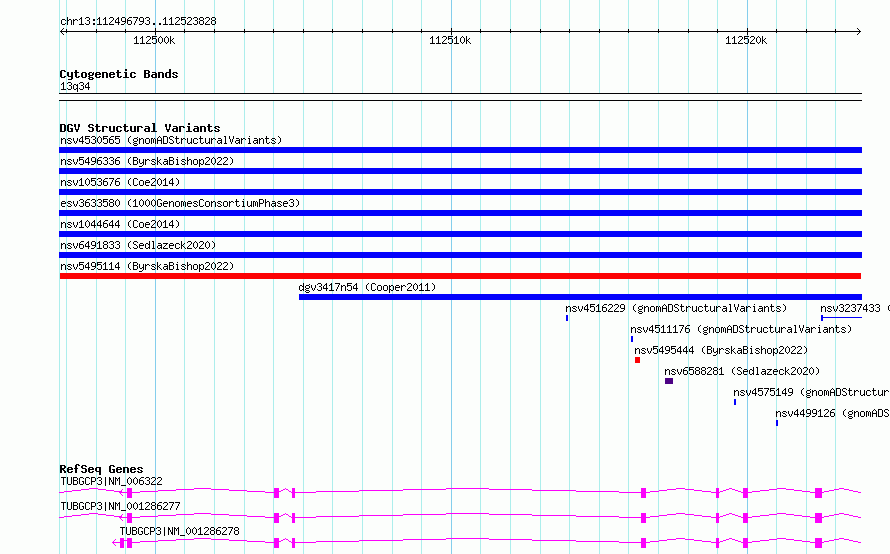This screenshot has height=554, width=890.
Task: Click the small blue marker under nsv4499126
Action: coord(777,423)
